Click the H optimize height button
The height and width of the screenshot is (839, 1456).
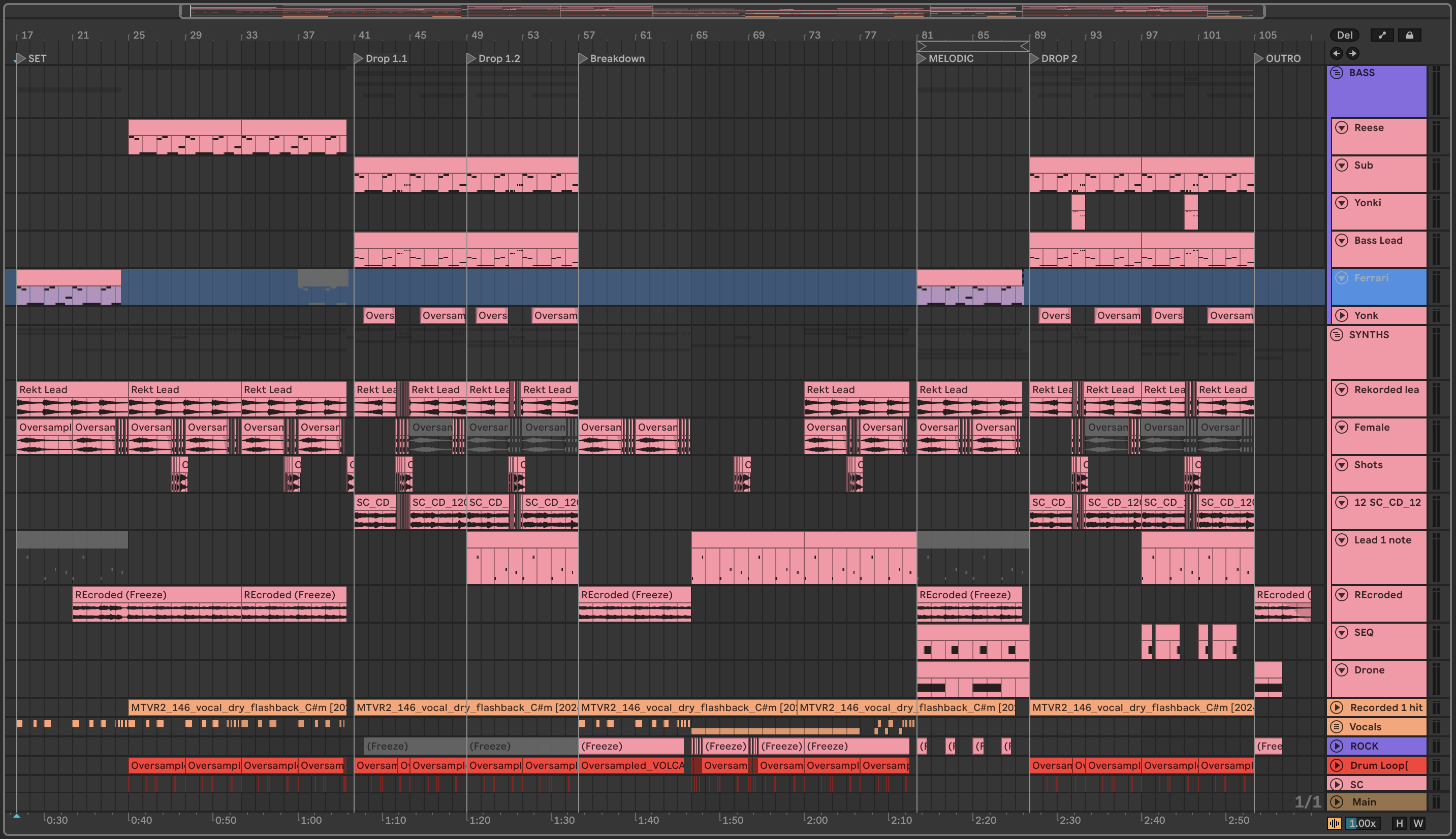click(x=1399, y=823)
